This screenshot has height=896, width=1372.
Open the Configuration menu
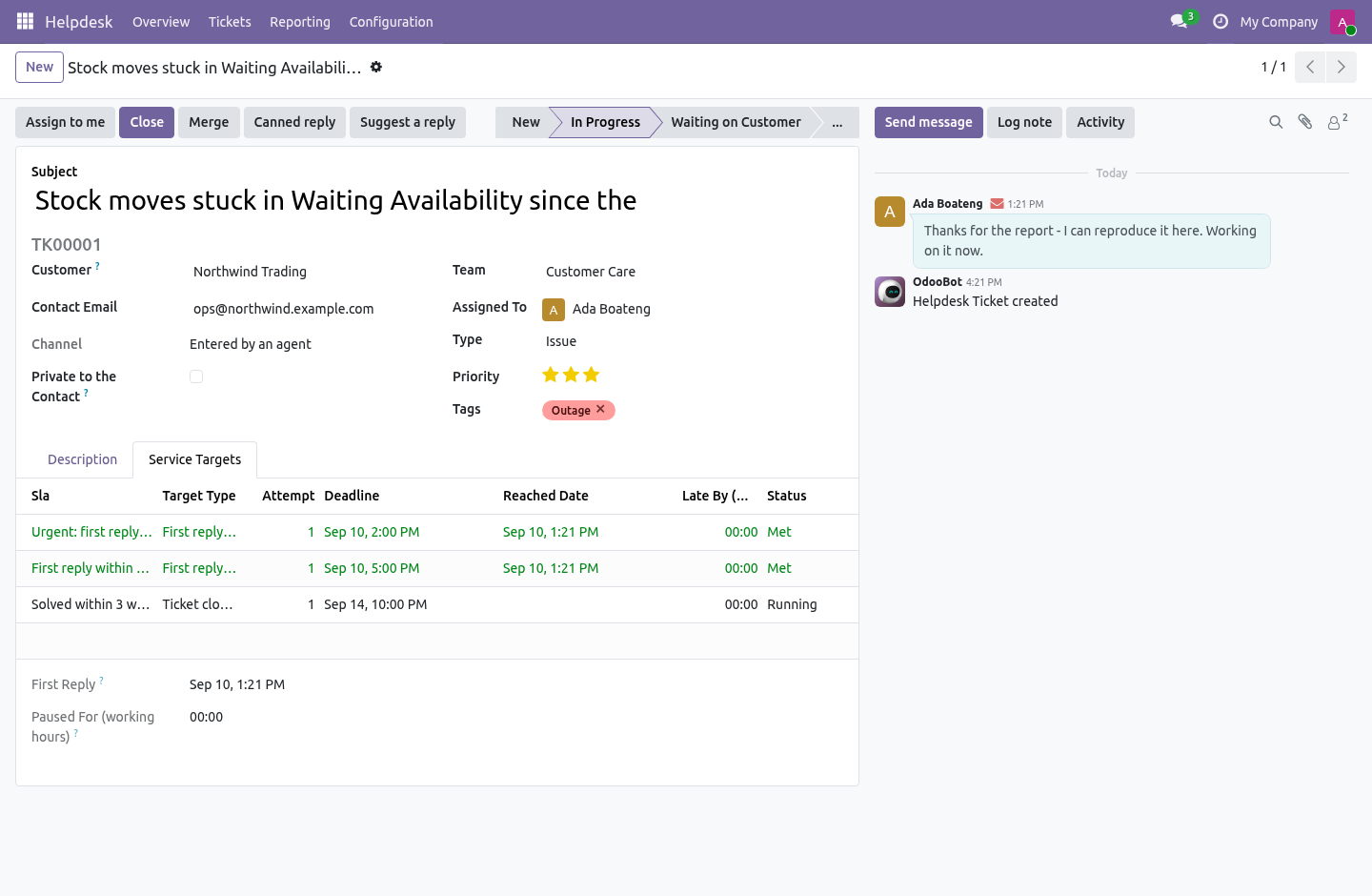(x=391, y=22)
